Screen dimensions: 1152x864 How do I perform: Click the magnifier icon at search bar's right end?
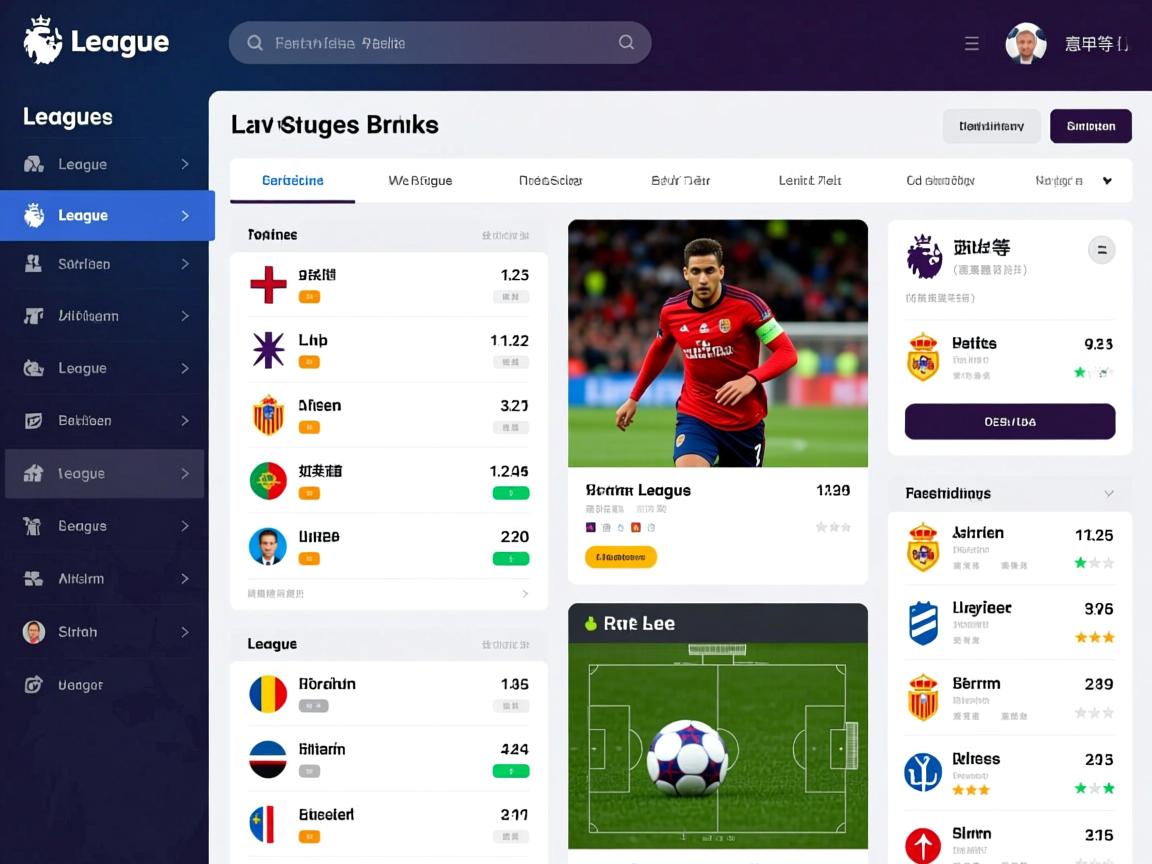626,43
